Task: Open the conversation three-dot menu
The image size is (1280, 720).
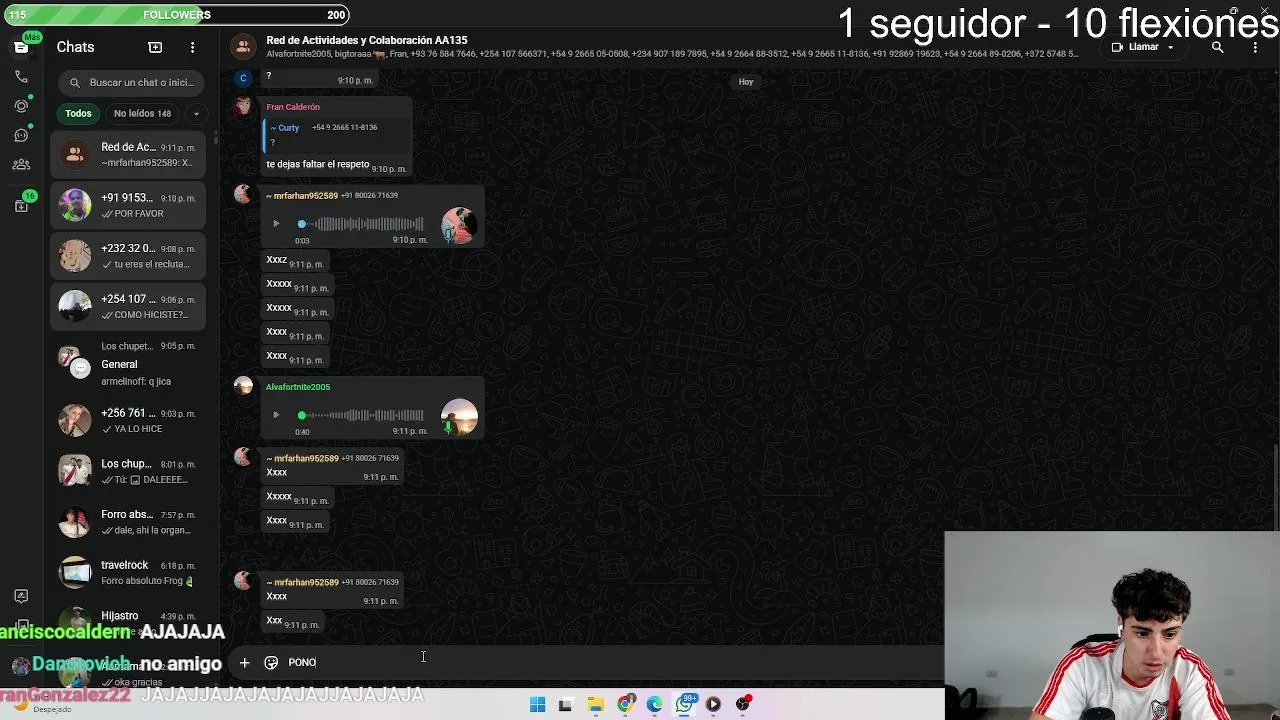Action: click(x=1255, y=47)
